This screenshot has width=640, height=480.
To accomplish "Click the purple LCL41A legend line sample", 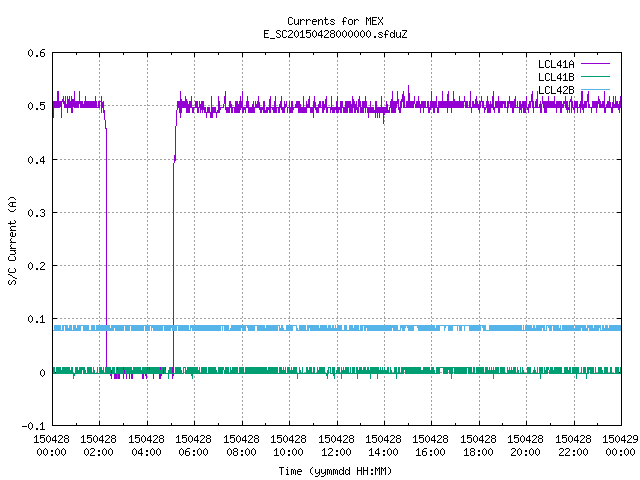I will click(x=595, y=64).
